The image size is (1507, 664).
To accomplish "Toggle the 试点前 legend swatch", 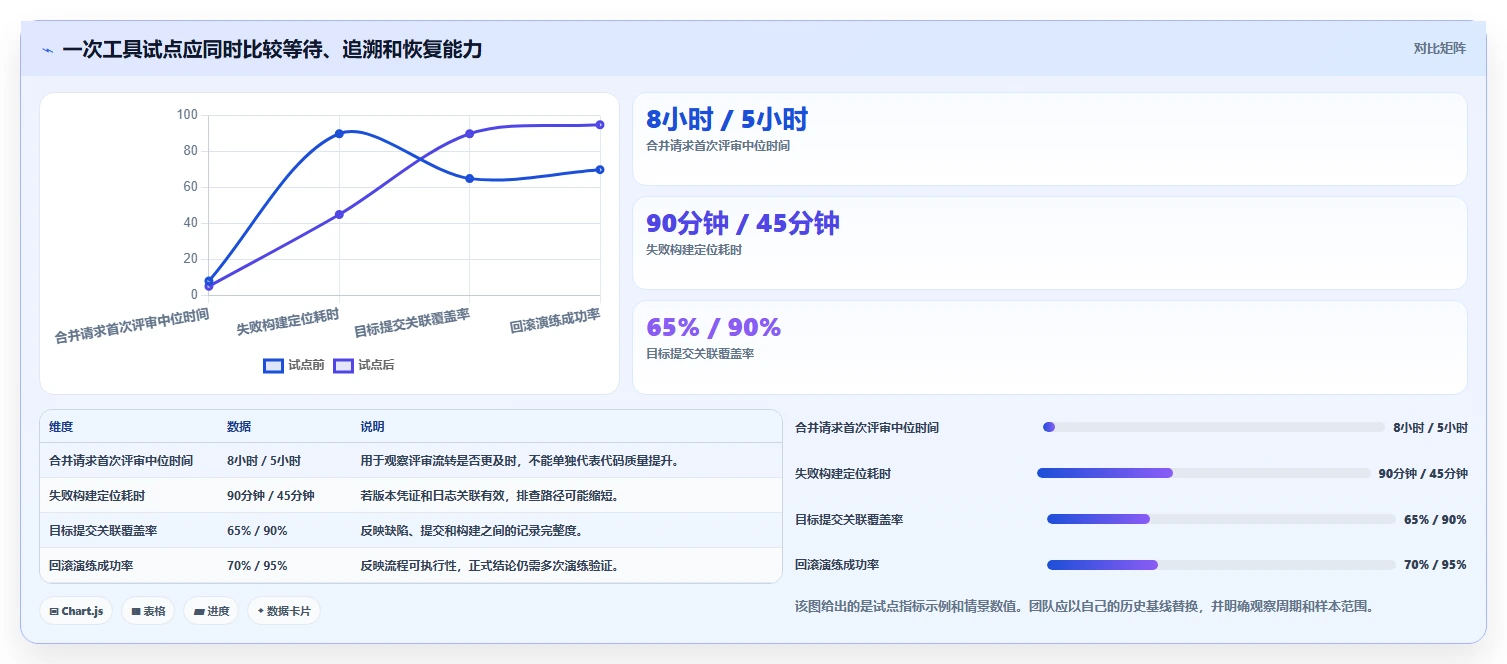I will click(x=273, y=366).
